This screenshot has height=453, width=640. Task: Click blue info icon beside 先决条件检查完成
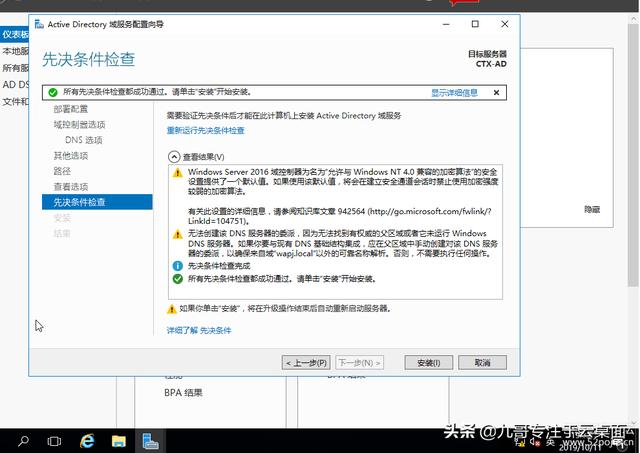coord(178,266)
